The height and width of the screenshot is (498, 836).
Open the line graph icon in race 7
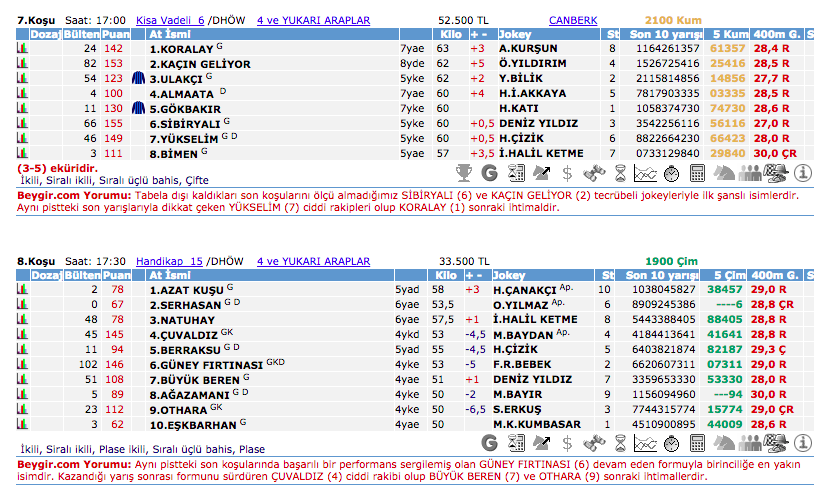[646, 171]
